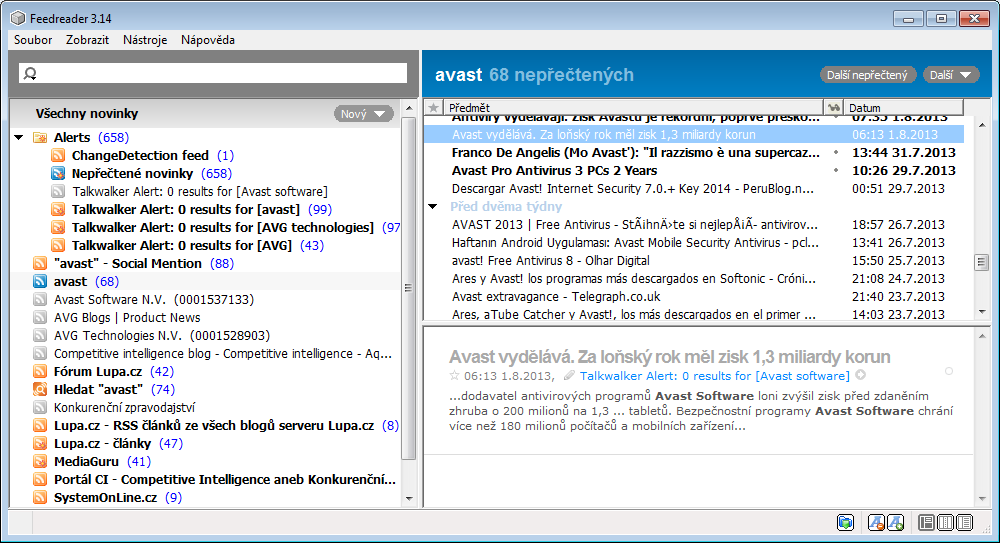Select the Haftanın Android Uygulaması article row
1000x543 pixels.
click(x=635, y=242)
